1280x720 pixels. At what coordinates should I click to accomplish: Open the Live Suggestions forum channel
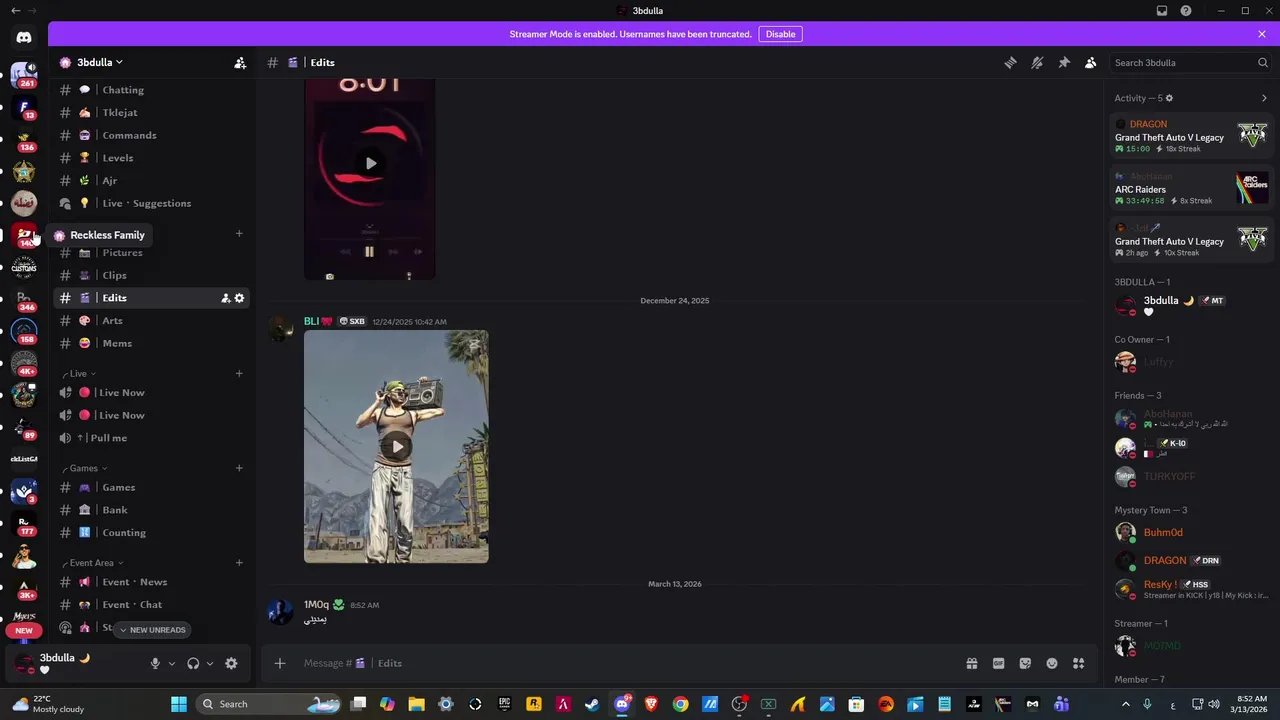(x=152, y=203)
